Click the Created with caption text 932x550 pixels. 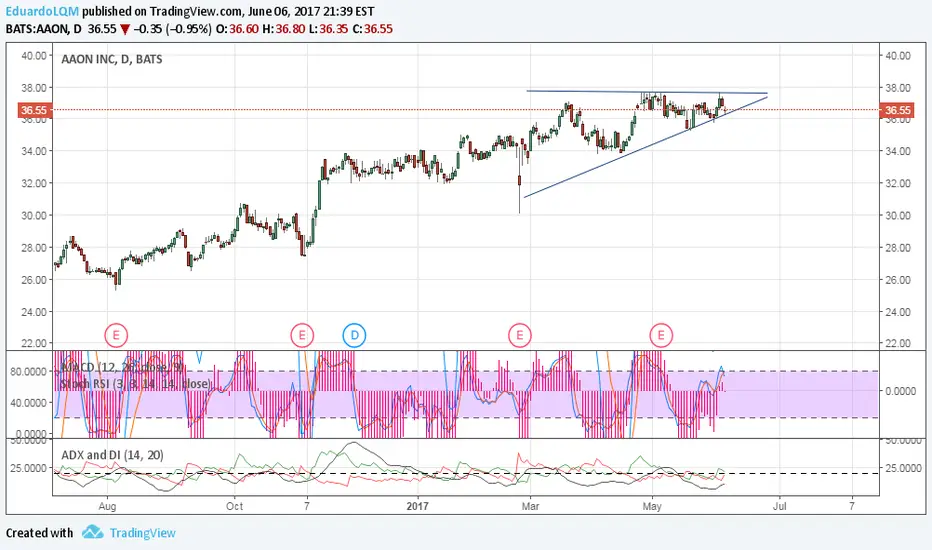39,533
